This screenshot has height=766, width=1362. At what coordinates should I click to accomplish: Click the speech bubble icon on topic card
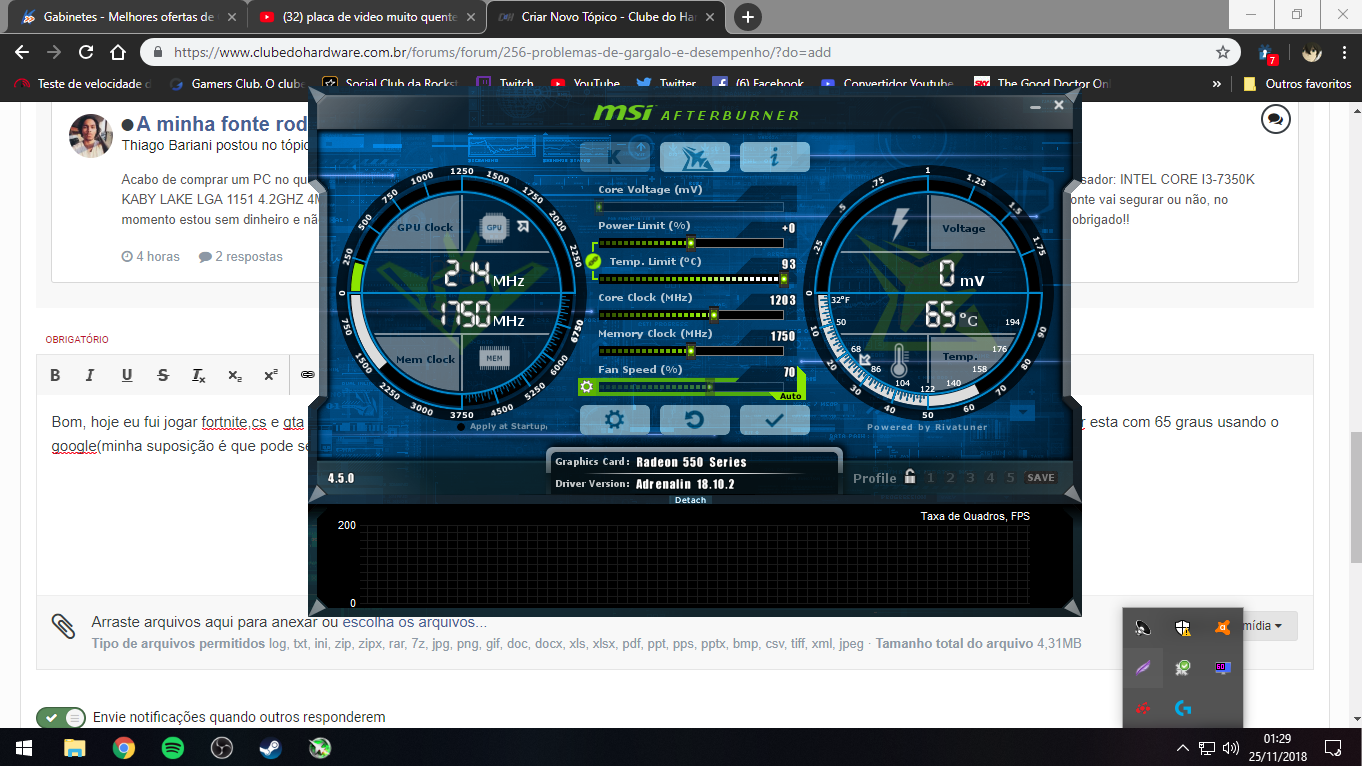coord(1275,119)
